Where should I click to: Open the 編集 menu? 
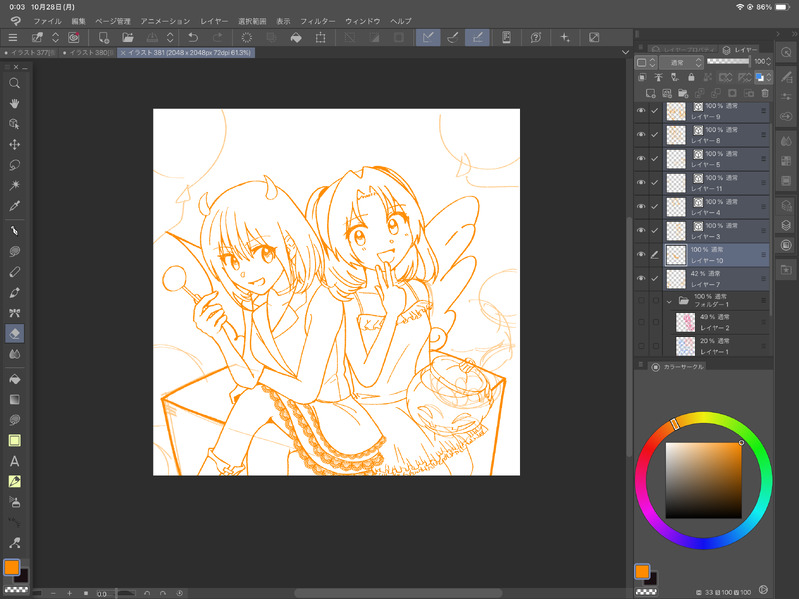(x=78, y=21)
